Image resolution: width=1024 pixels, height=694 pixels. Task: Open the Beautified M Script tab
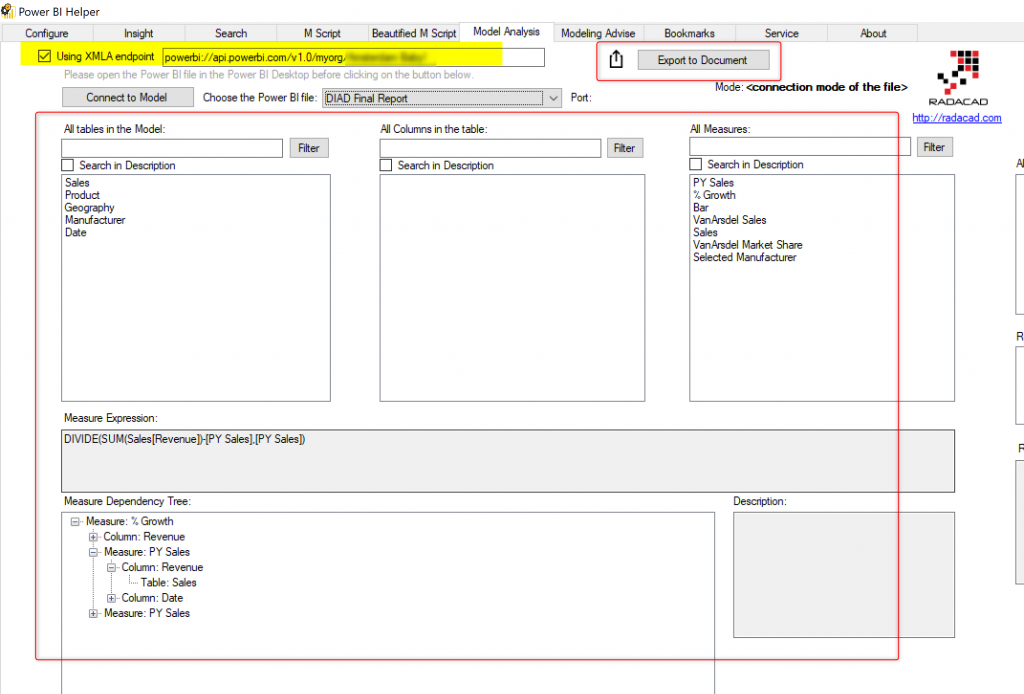(413, 33)
